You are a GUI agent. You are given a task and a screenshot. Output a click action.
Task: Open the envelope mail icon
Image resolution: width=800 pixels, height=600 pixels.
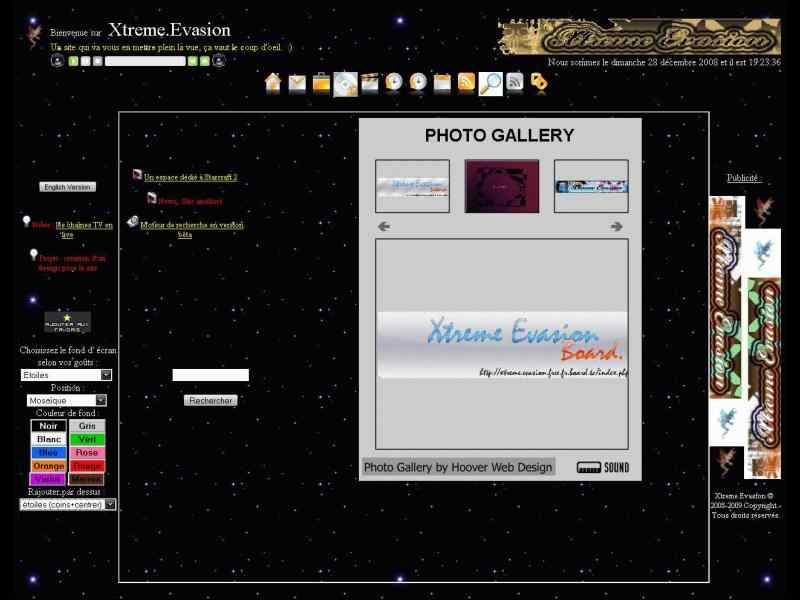[x=297, y=83]
